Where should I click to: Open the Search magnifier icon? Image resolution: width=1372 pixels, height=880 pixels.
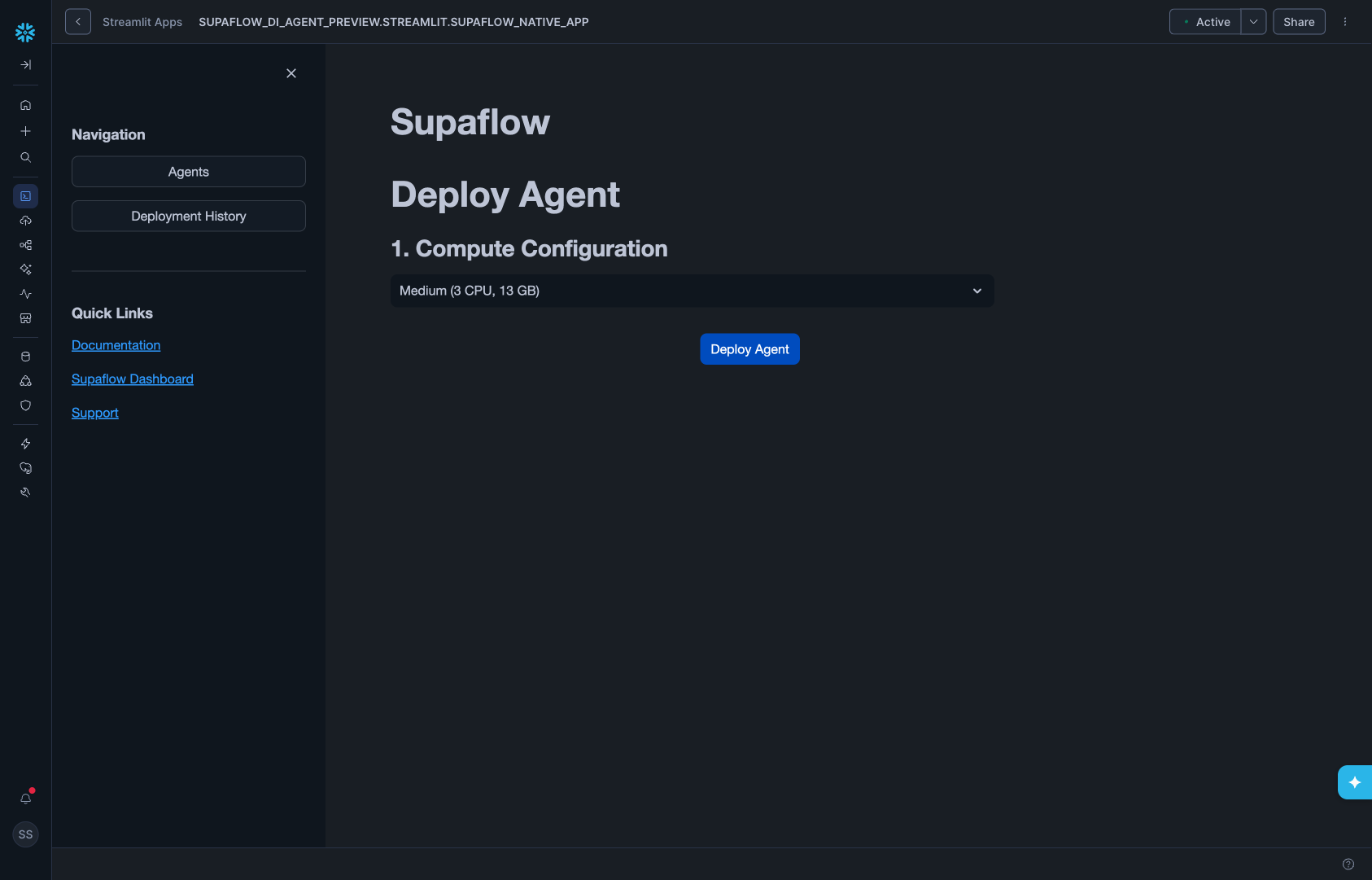(x=25, y=157)
